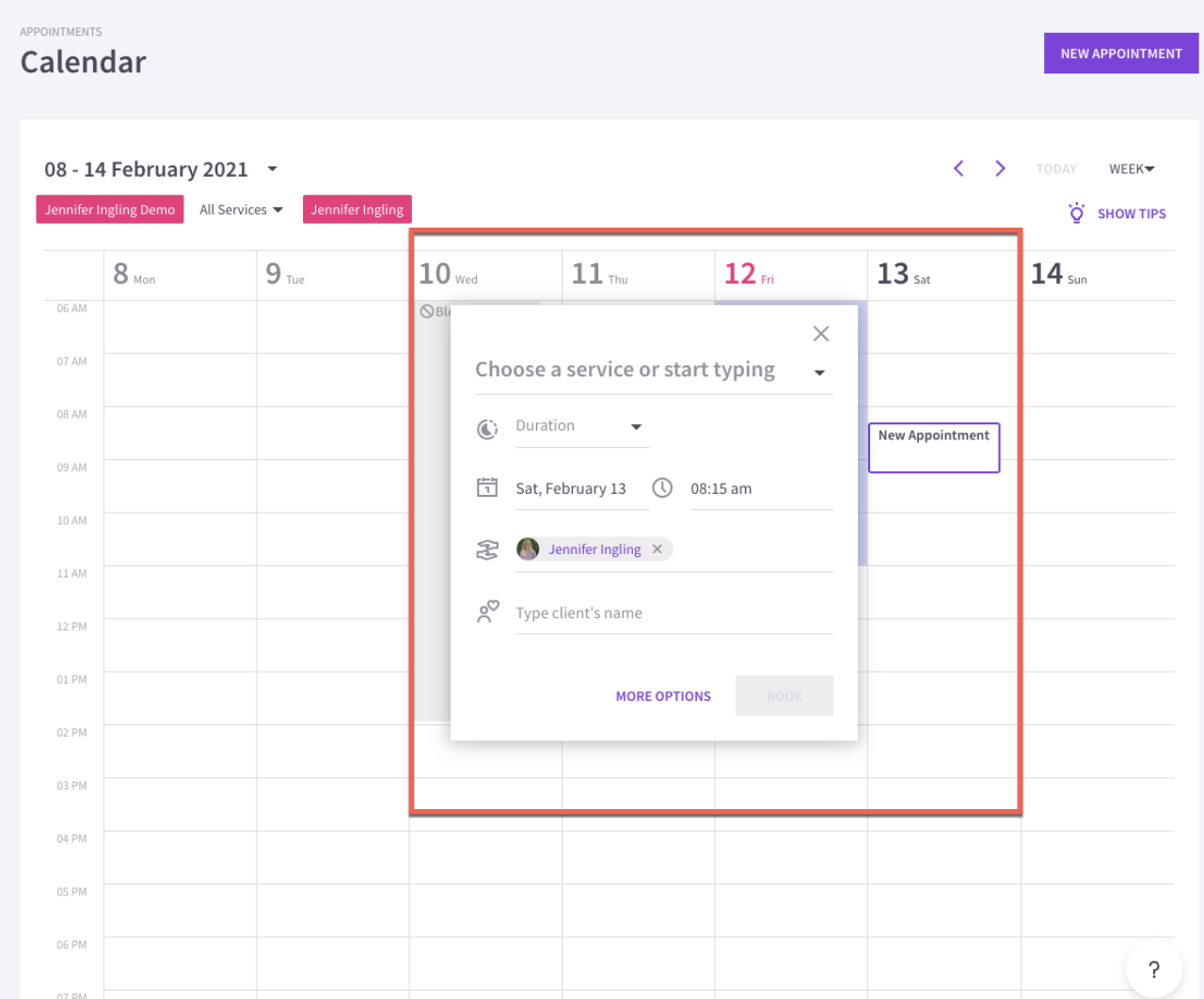Click the client person-heart icon

click(487, 612)
